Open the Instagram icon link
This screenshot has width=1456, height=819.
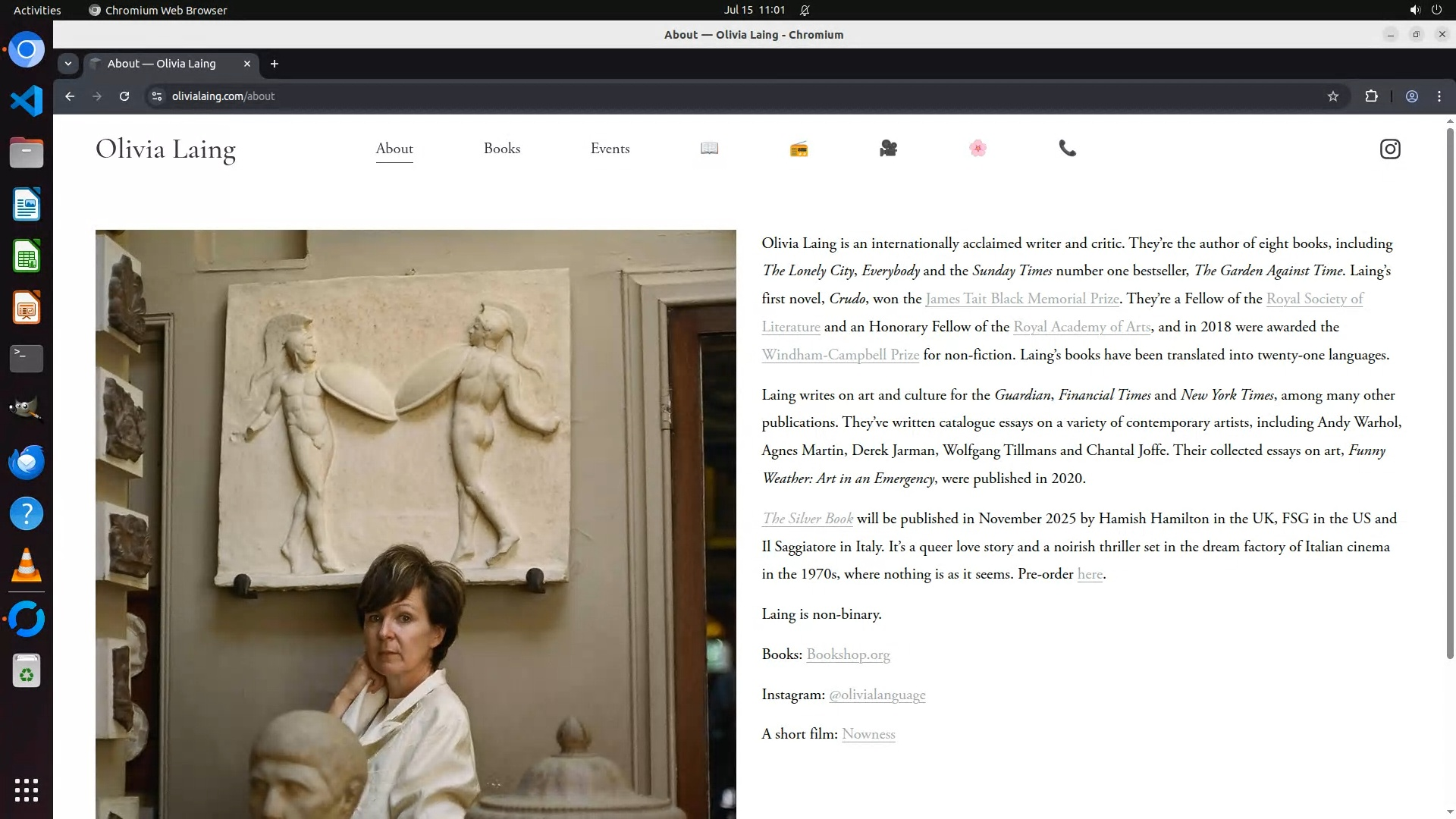(x=1389, y=149)
